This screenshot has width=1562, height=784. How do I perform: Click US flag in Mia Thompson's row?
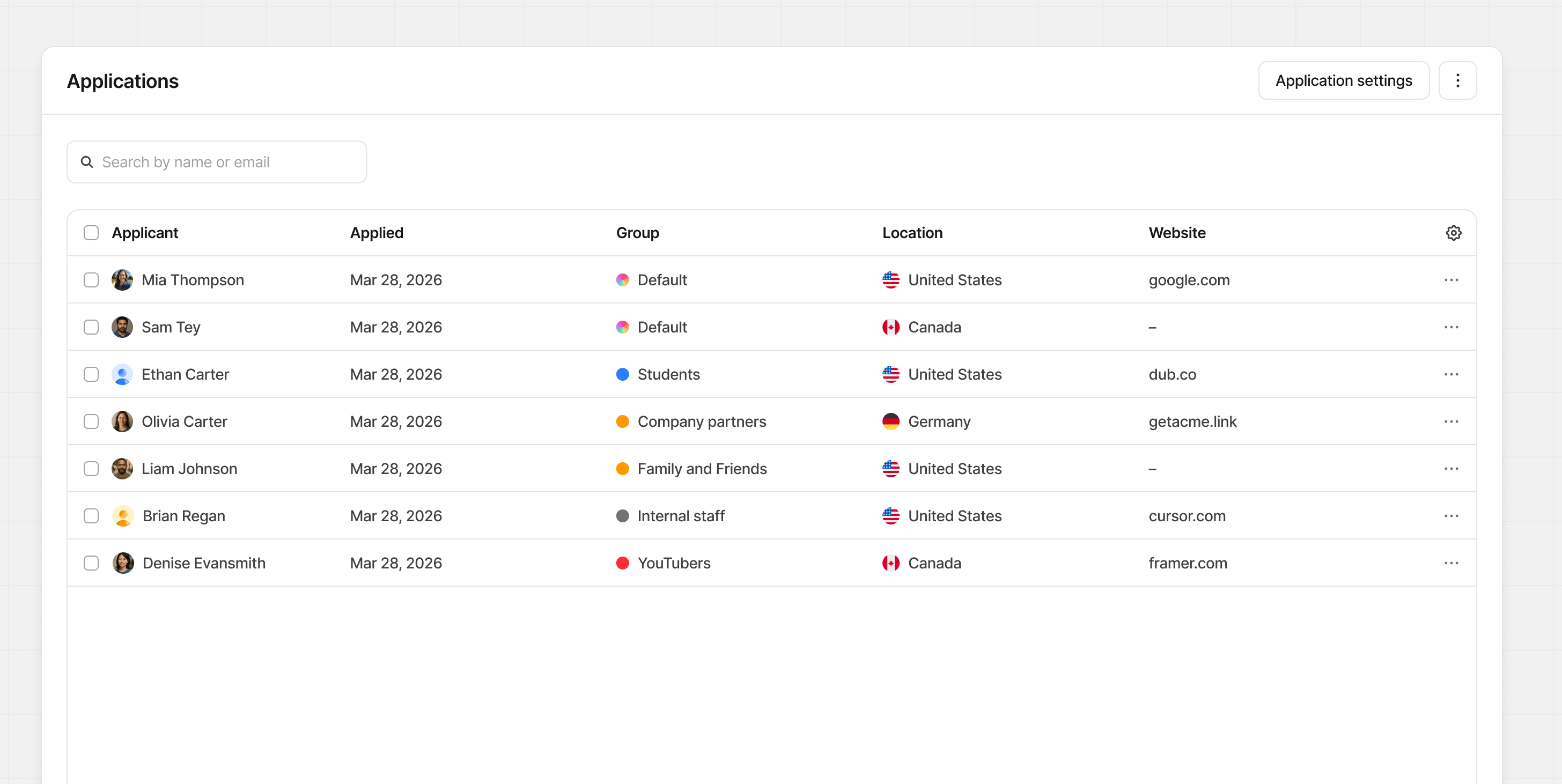[x=891, y=280]
